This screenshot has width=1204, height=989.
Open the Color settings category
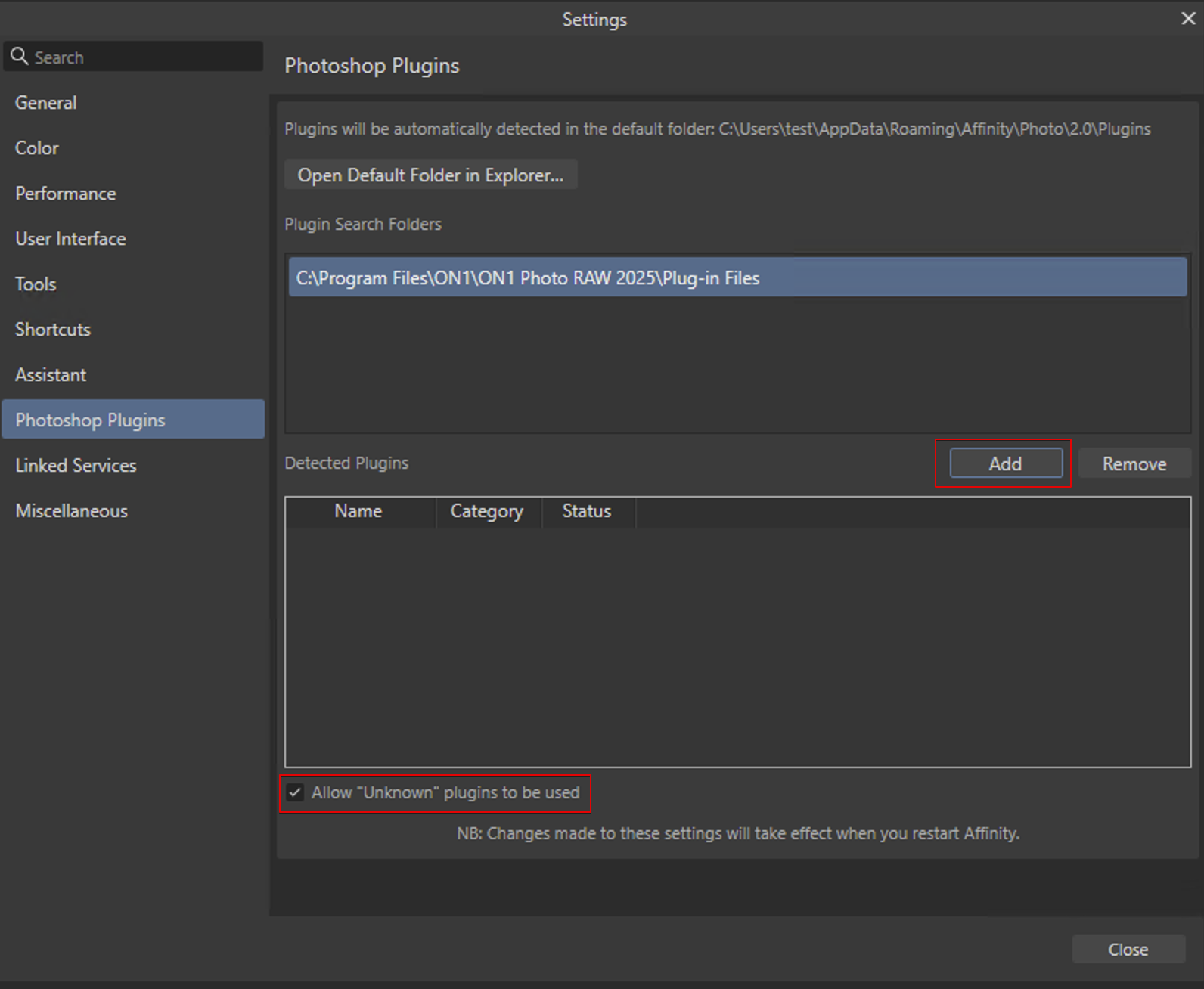[36, 148]
